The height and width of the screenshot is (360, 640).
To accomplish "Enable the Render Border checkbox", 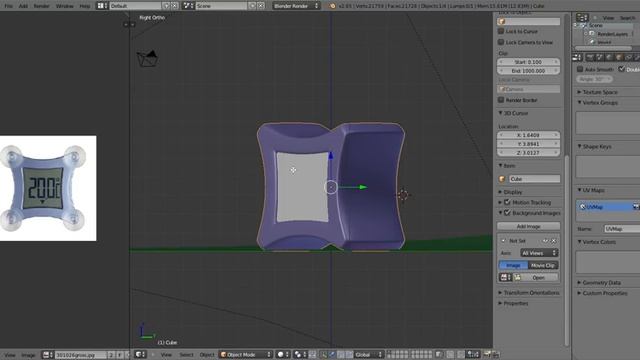I will click(501, 100).
